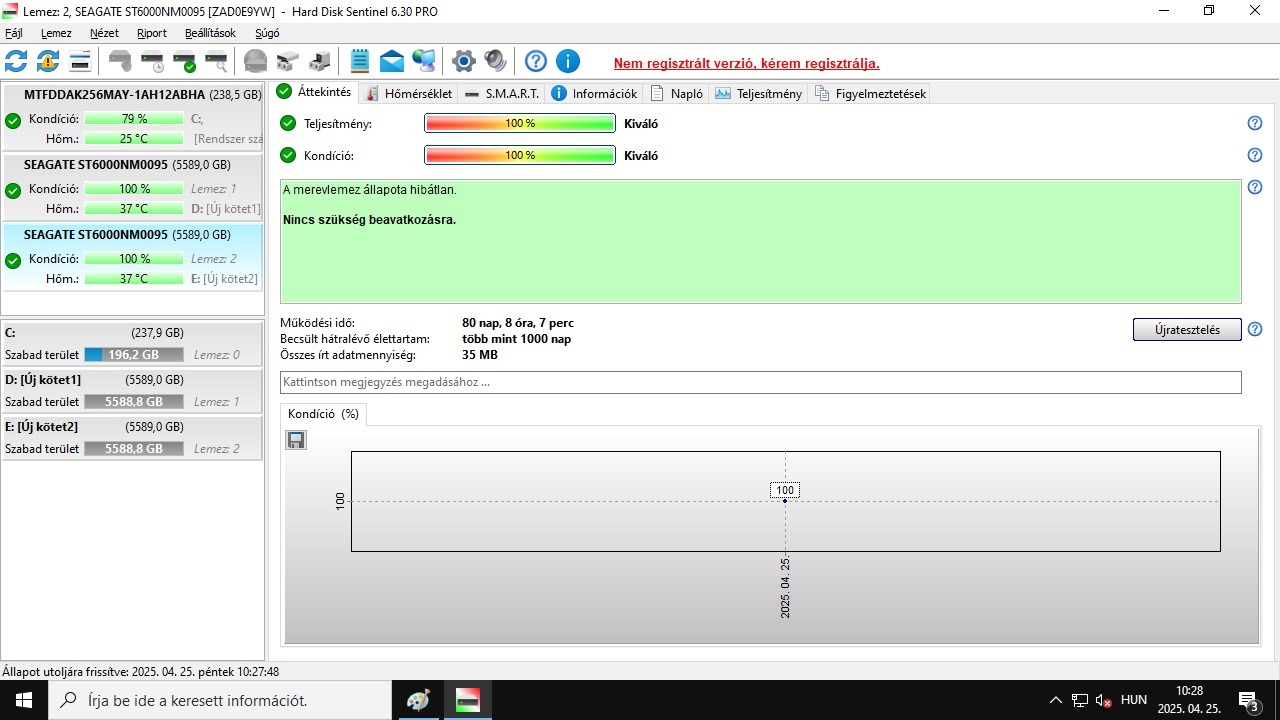Click the taskbar clock showing 10:28
The image size is (1280, 720).
(x=1189, y=700)
